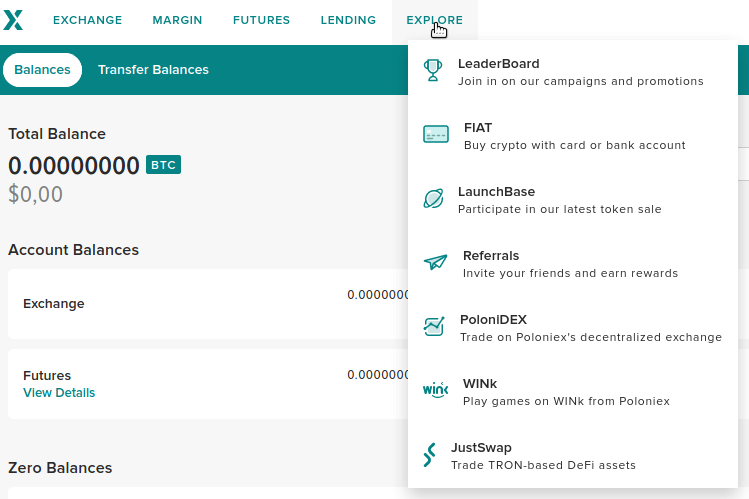Select 'Trade TRON-based DeFi assets' entry

pos(543,465)
